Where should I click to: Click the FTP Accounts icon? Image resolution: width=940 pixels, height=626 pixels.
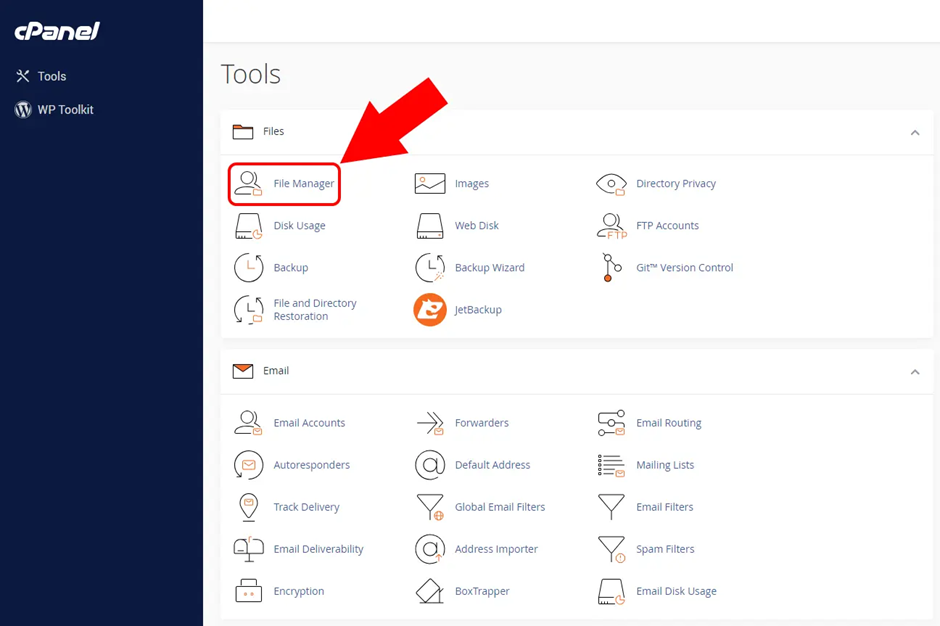click(611, 226)
